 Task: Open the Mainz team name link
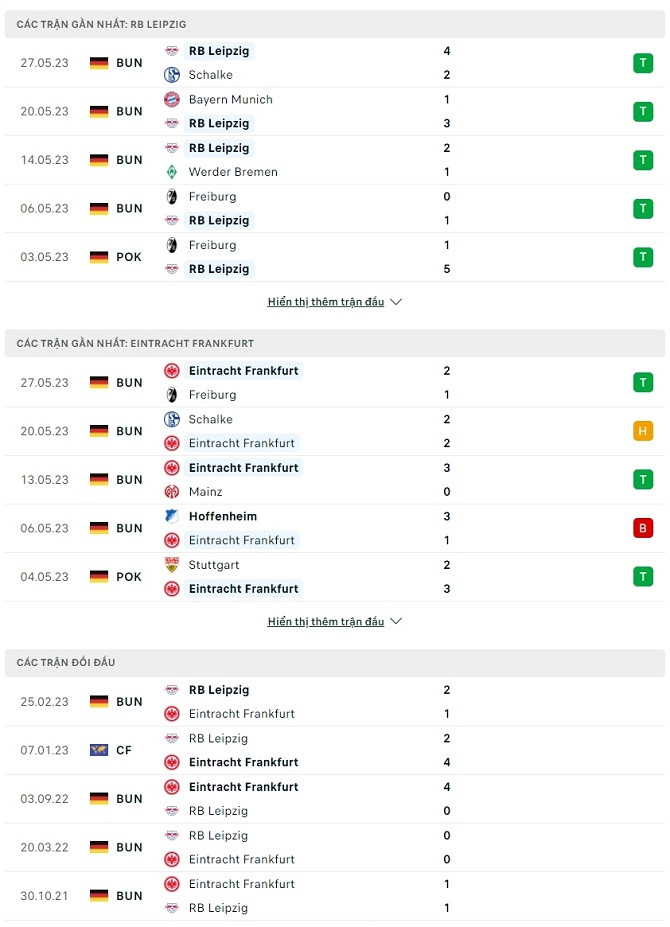pyautogui.click(x=205, y=492)
